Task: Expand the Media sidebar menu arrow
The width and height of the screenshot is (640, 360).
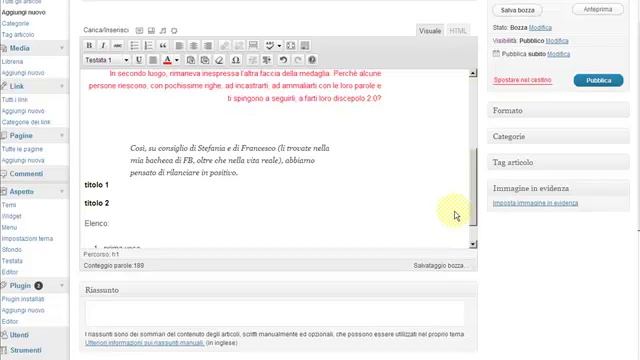Action: pyautogui.click(x=62, y=48)
